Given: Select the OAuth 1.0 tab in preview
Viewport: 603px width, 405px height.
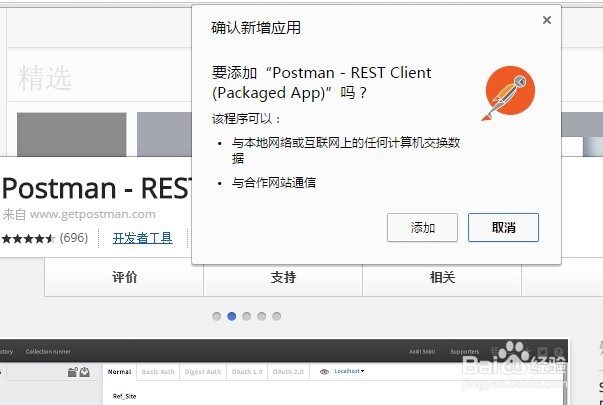Looking at the screenshot, I should click(247, 372).
